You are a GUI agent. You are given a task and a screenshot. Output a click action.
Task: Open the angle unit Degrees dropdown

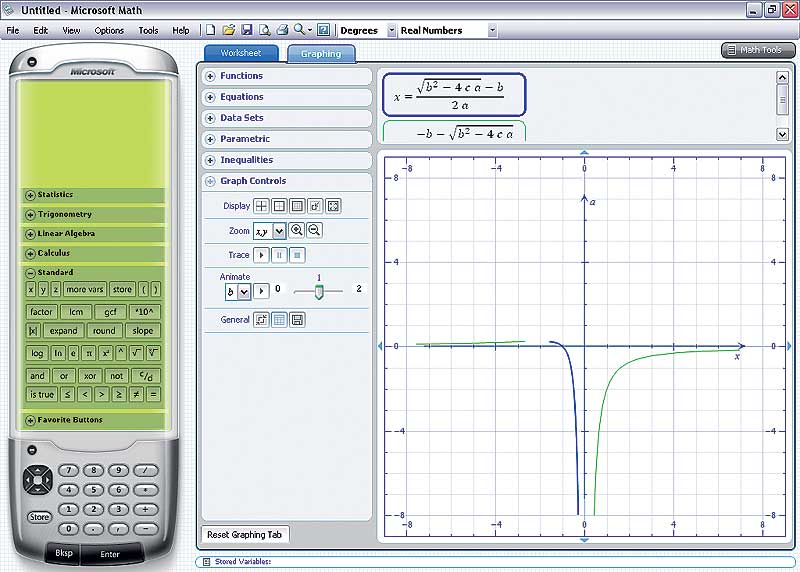391,31
